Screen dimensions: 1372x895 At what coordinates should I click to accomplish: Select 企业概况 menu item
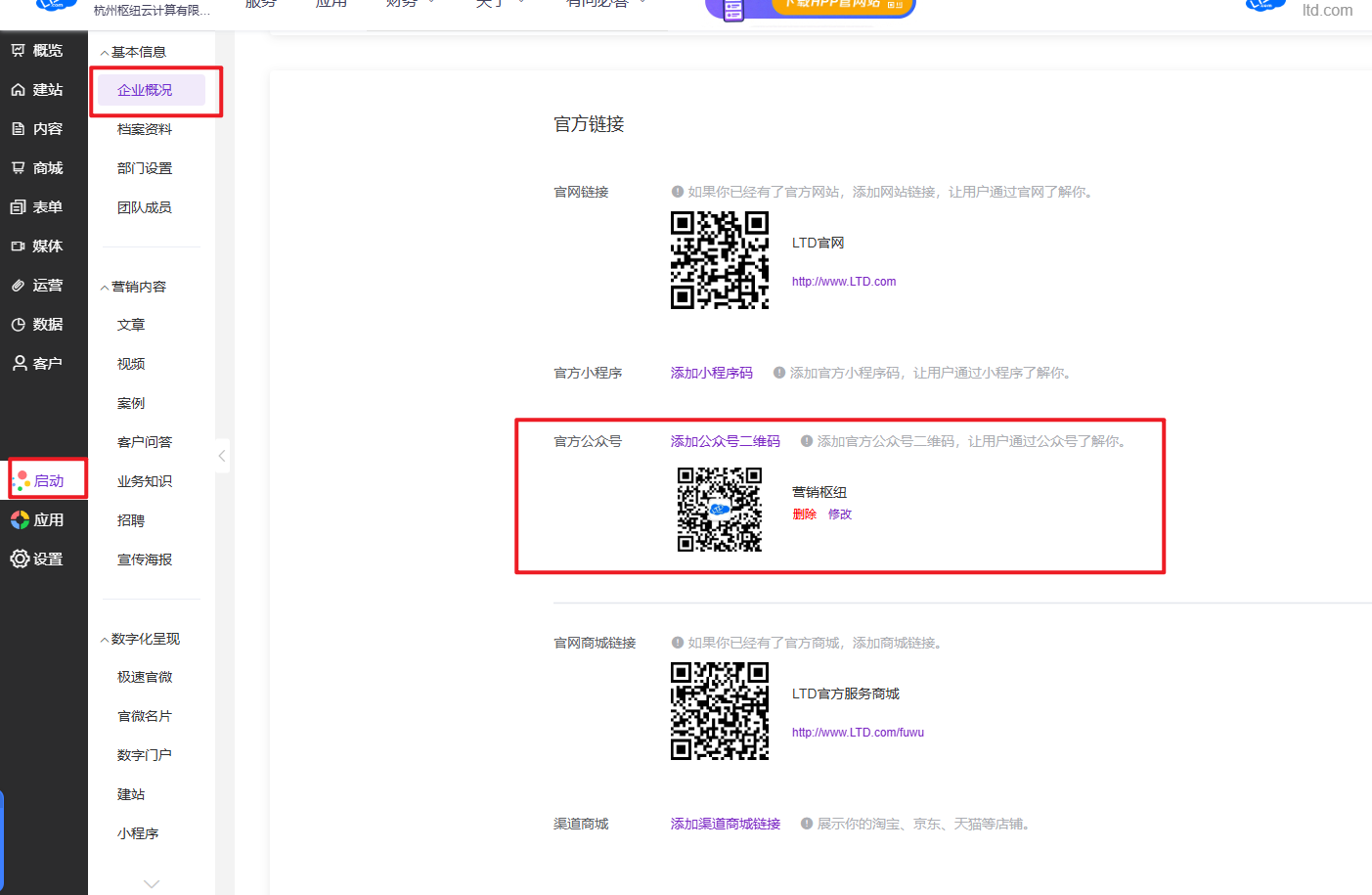pos(152,90)
